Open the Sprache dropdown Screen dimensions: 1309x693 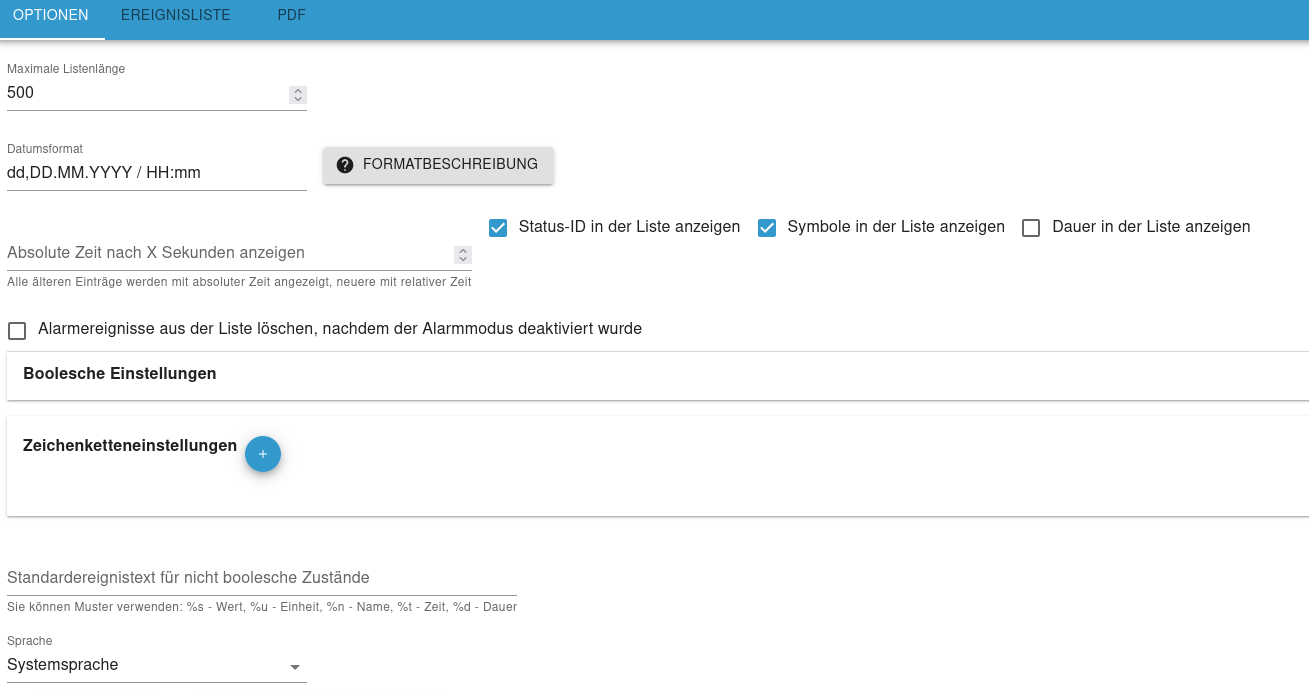coord(156,665)
